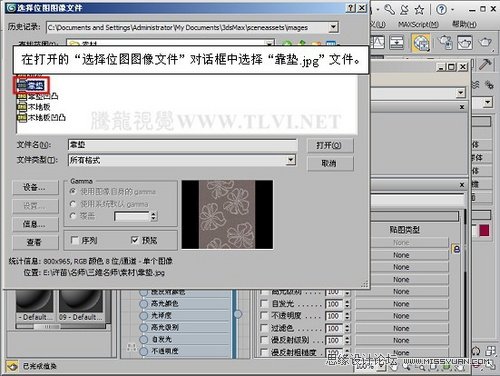Click the 取消 button

click(x=329, y=163)
